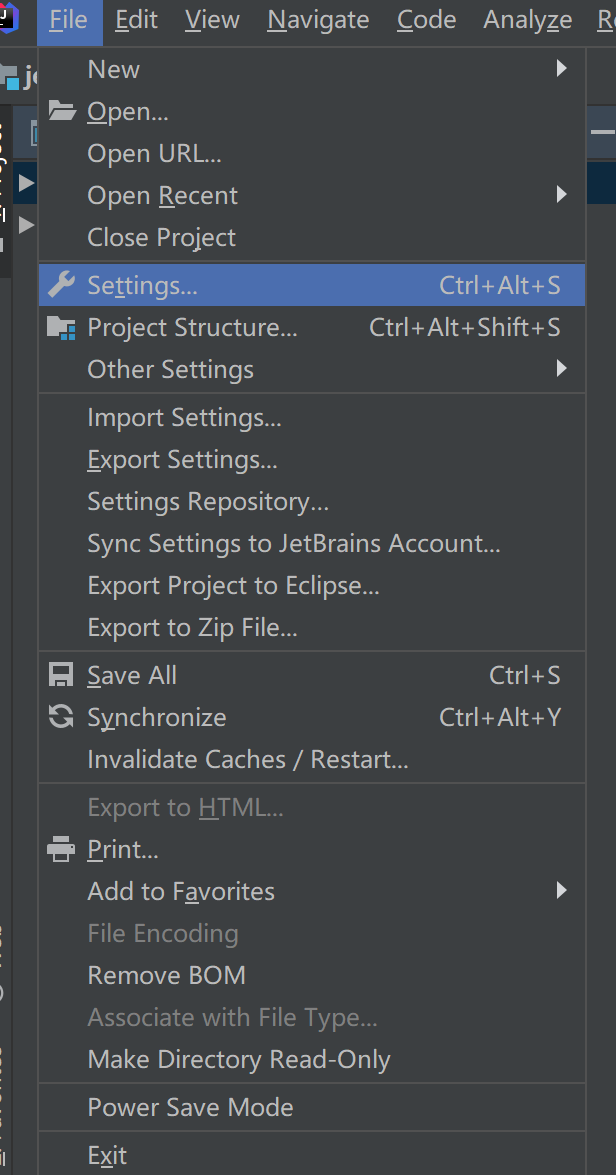Screen dimensions: 616x1175
Task: Exit the application via Exit
Action: point(107,1155)
